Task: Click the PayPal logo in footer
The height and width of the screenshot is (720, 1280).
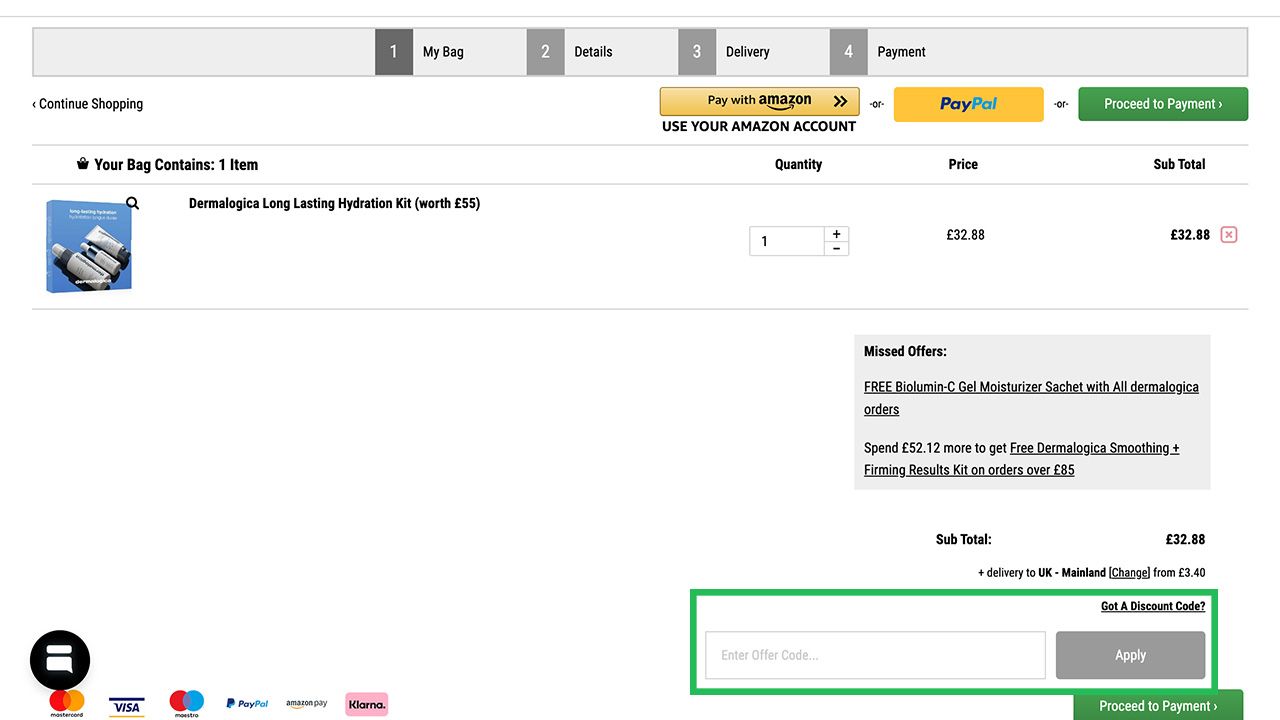Action: tap(247, 704)
